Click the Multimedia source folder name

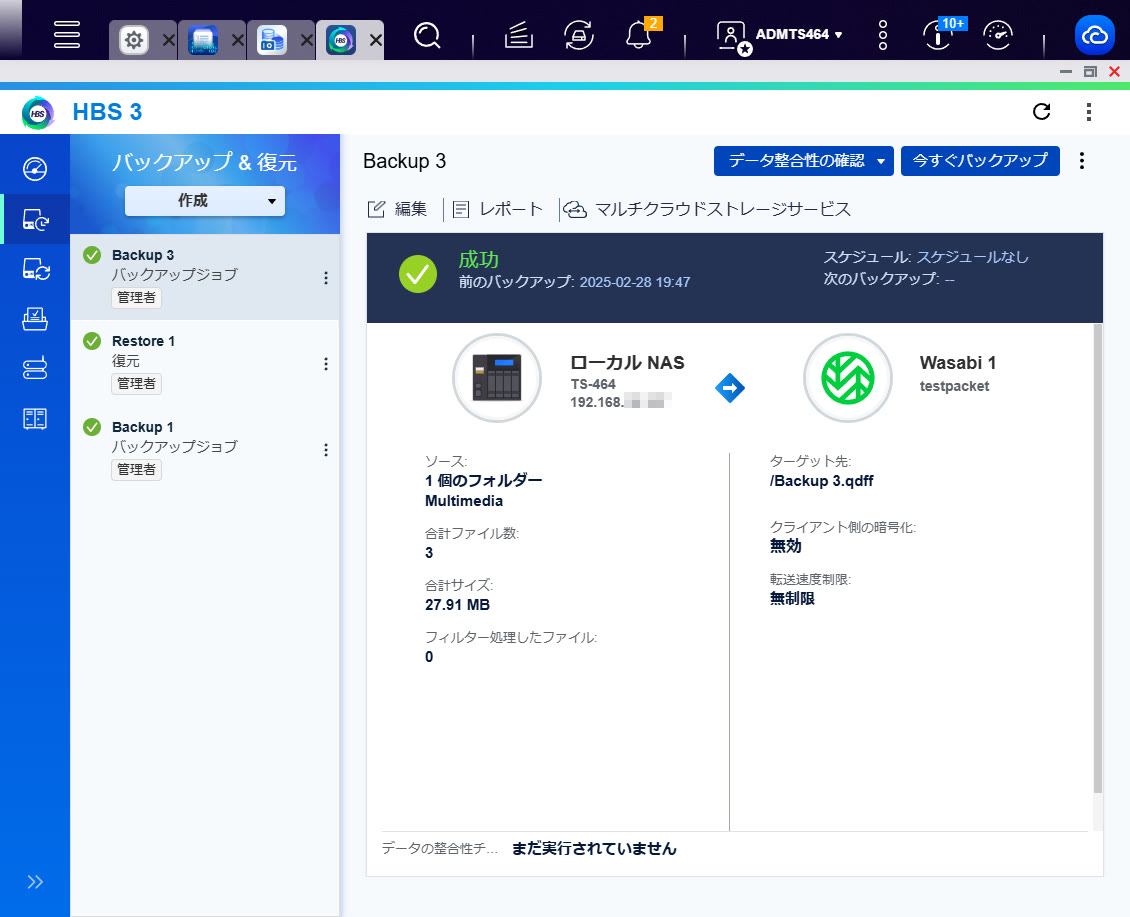coord(464,501)
